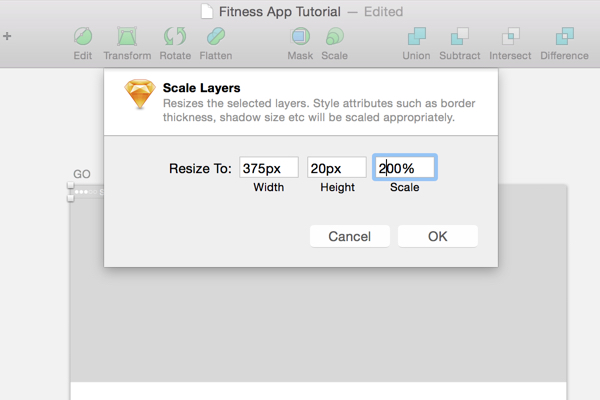Screen dimensions: 600x400
Task: Choose the Intersect boolean operation
Action: click(x=510, y=37)
